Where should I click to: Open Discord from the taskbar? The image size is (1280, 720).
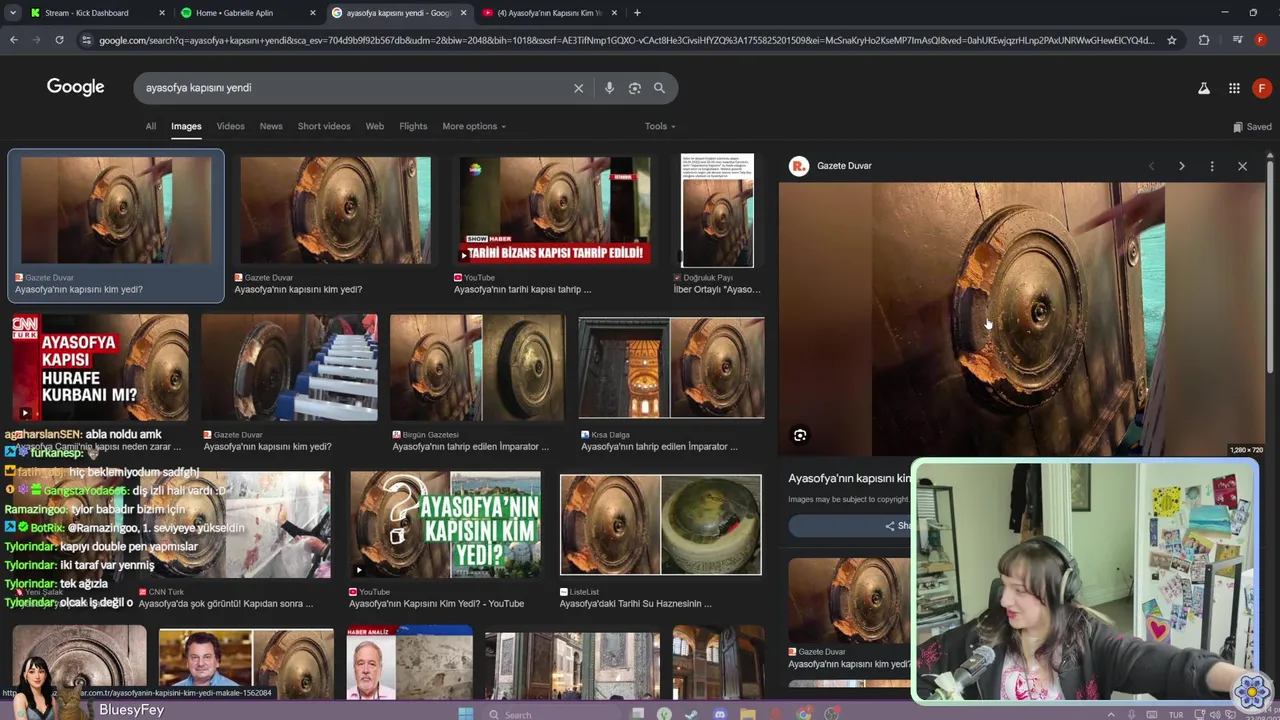tap(719, 714)
